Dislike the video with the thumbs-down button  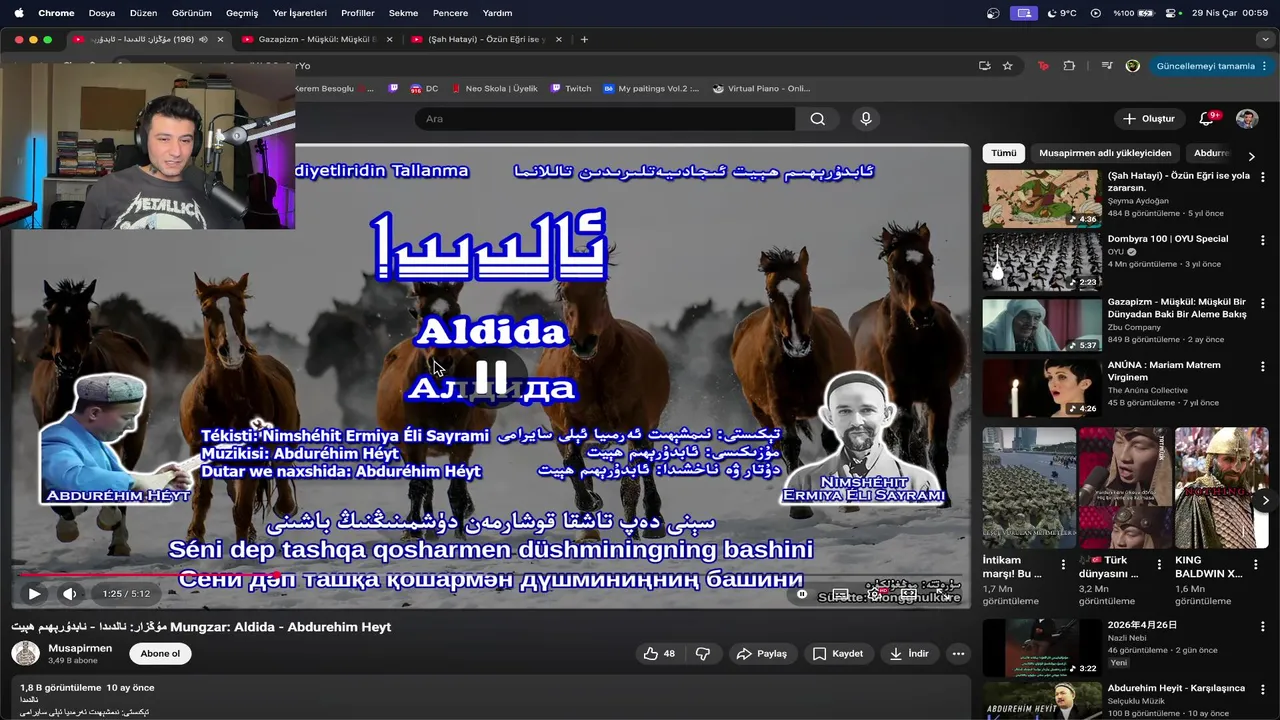(x=703, y=653)
